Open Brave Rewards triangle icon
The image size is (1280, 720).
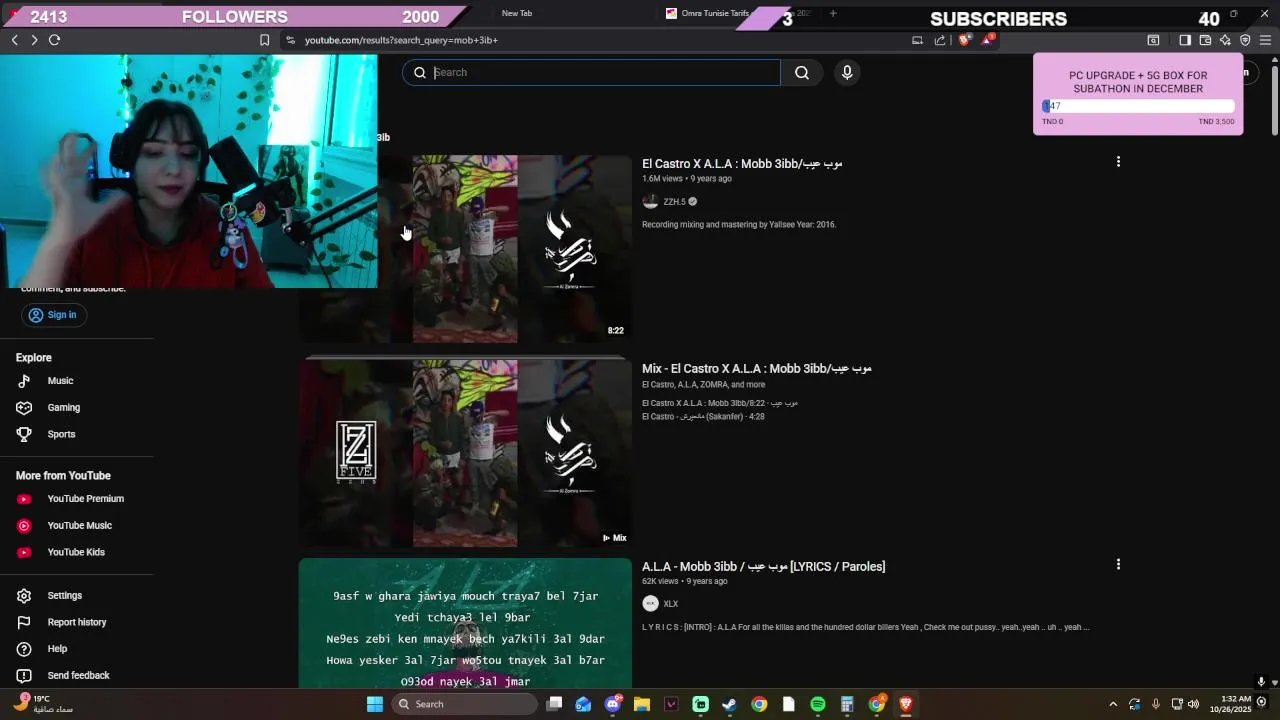[987, 40]
